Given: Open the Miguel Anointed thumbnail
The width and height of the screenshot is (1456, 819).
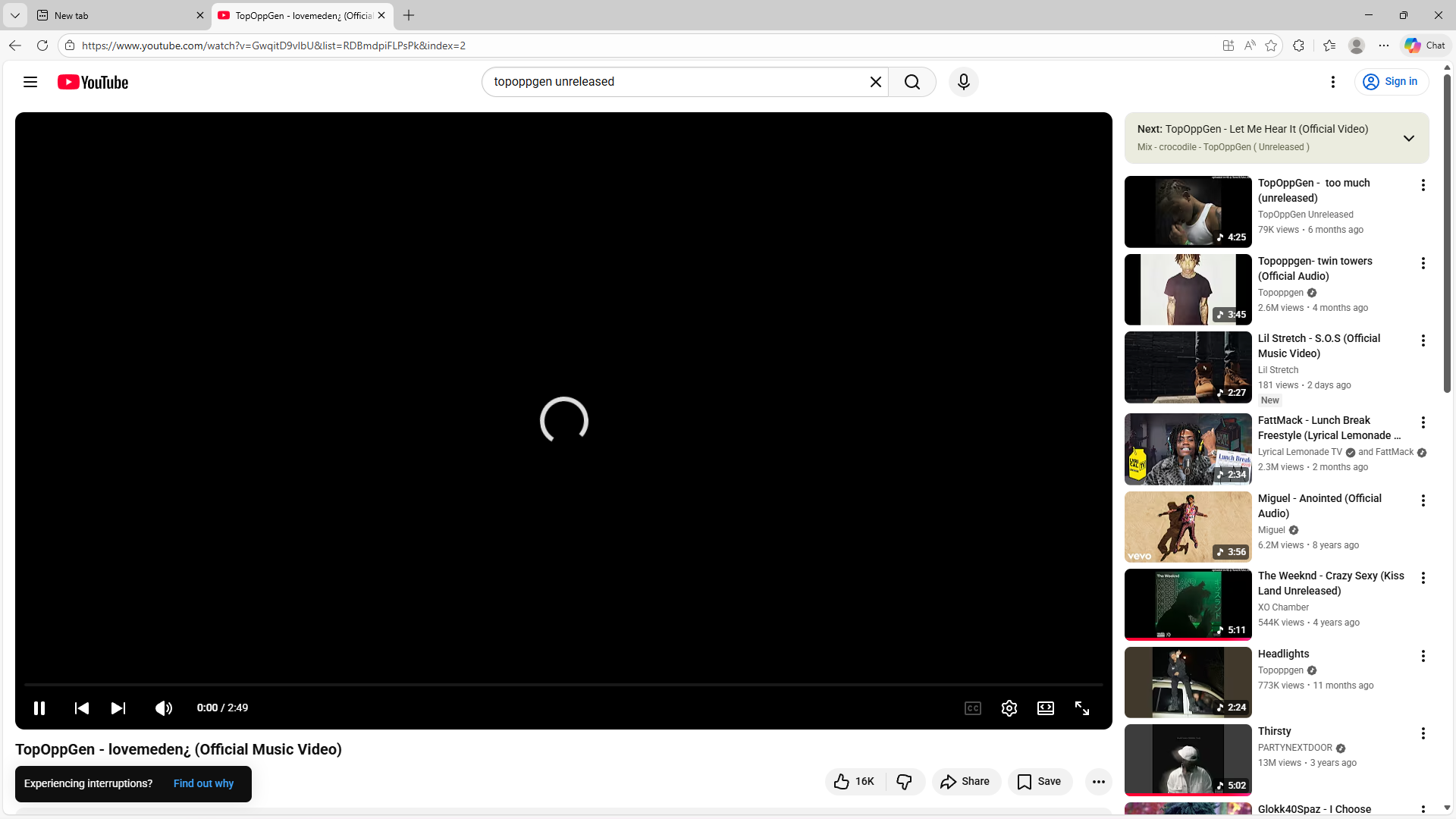Looking at the screenshot, I should [x=1188, y=527].
